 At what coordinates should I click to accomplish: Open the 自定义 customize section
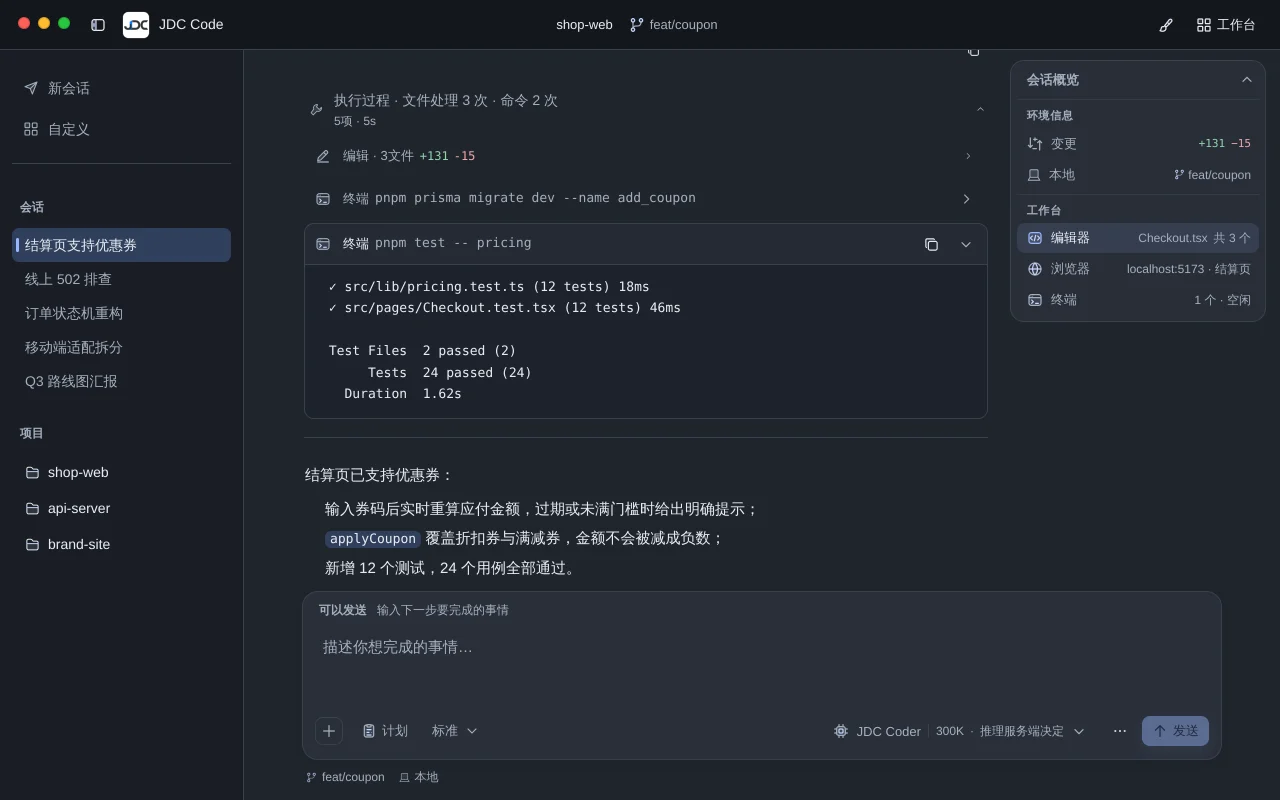(x=121, y=129)
